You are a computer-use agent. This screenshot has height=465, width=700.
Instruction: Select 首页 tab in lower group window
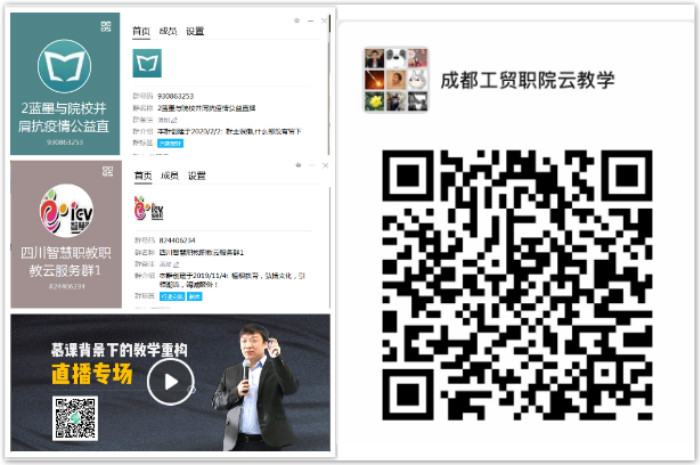pos(143,175)
